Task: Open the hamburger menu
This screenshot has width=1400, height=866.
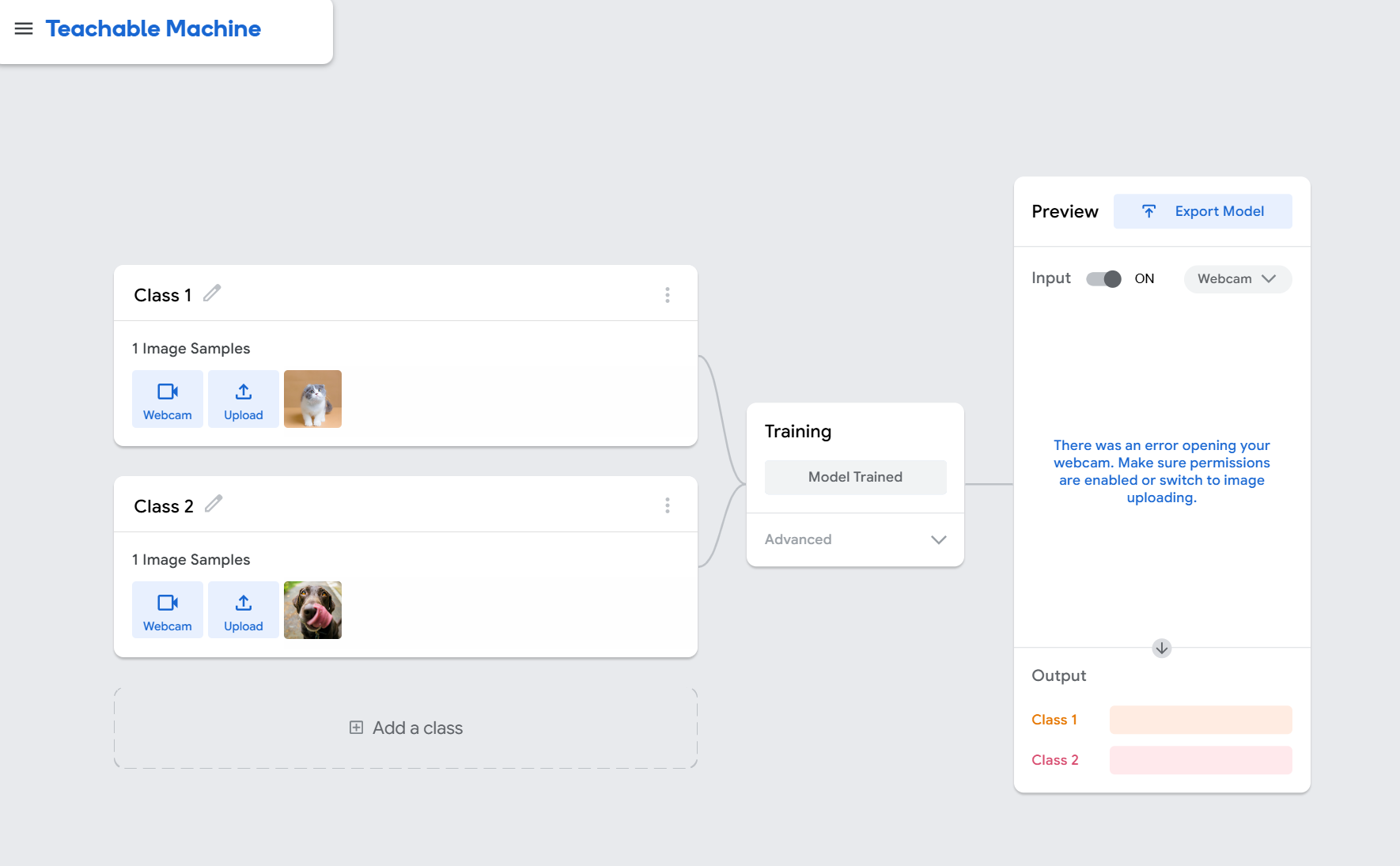Action: [24, 29]
